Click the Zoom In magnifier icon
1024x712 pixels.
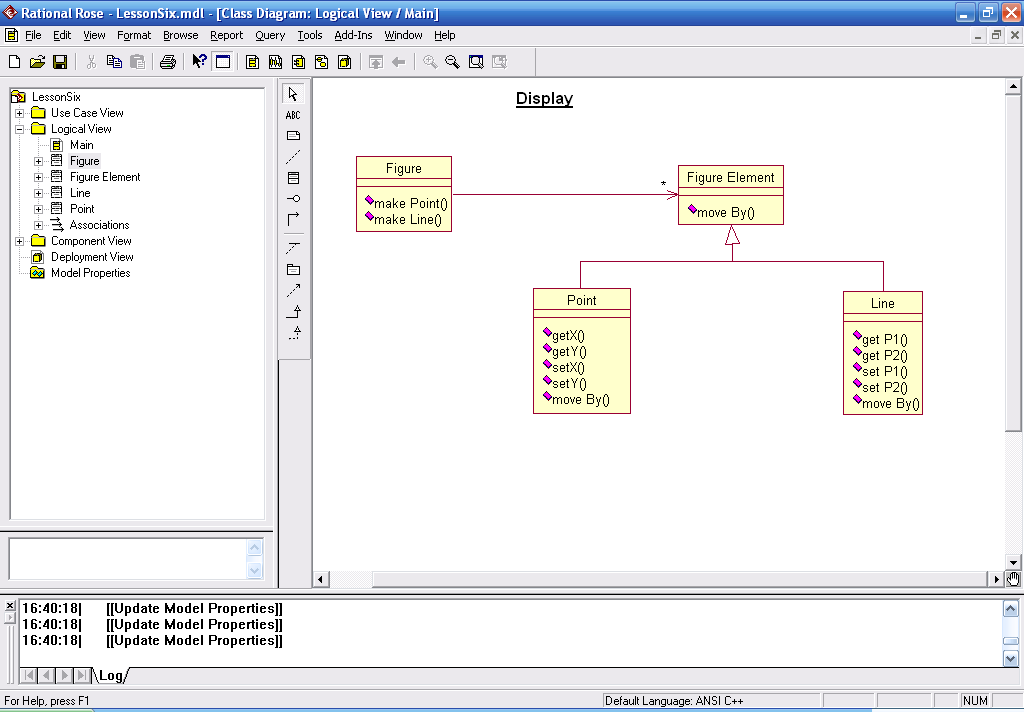click(x=430, y=62)
